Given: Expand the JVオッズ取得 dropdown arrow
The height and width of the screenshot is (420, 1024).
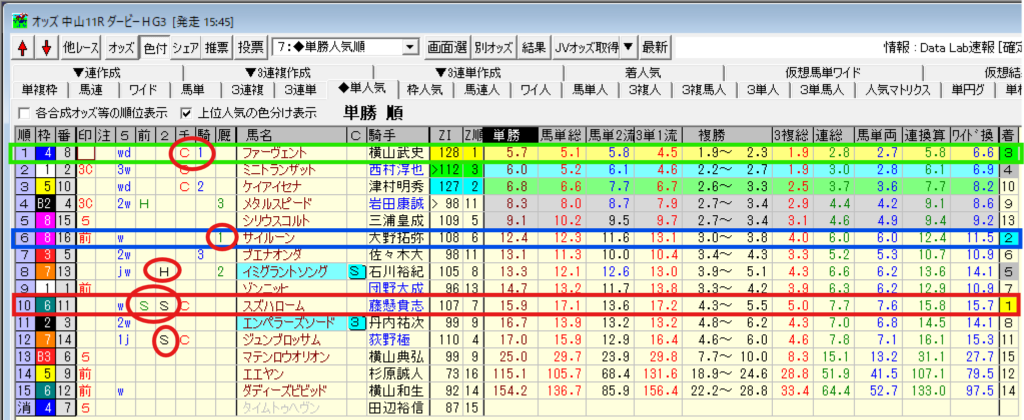Looking at the screenshot, I should point(628,47).
